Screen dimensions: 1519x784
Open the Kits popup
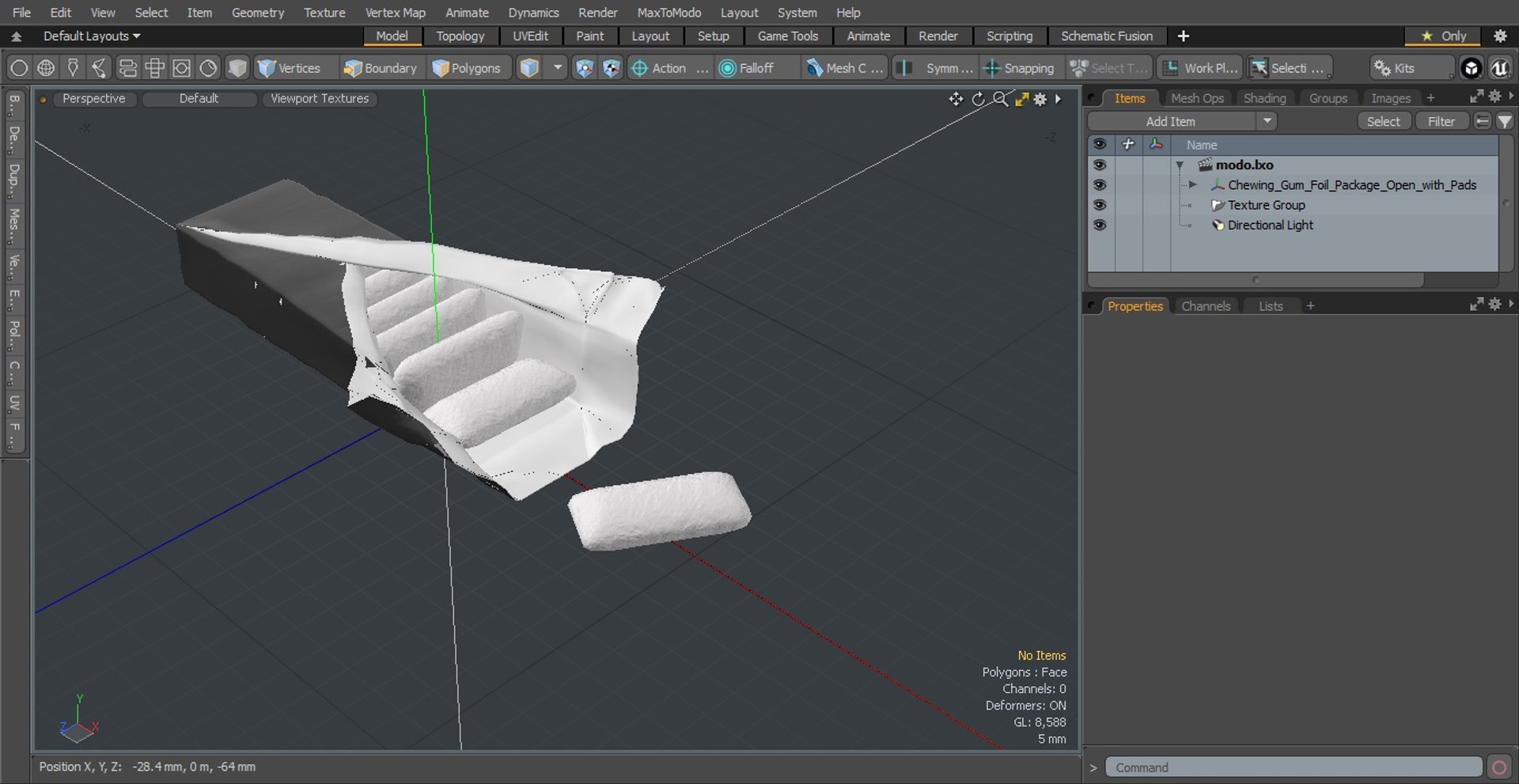click(x=1411, y=68)
